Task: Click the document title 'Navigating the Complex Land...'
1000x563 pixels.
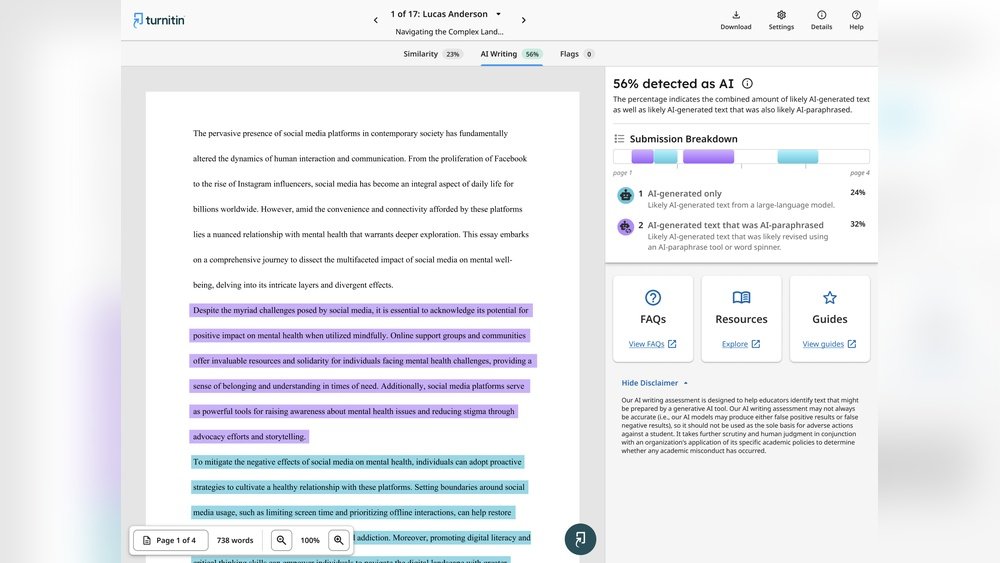Action: click(x=449, y=32)
